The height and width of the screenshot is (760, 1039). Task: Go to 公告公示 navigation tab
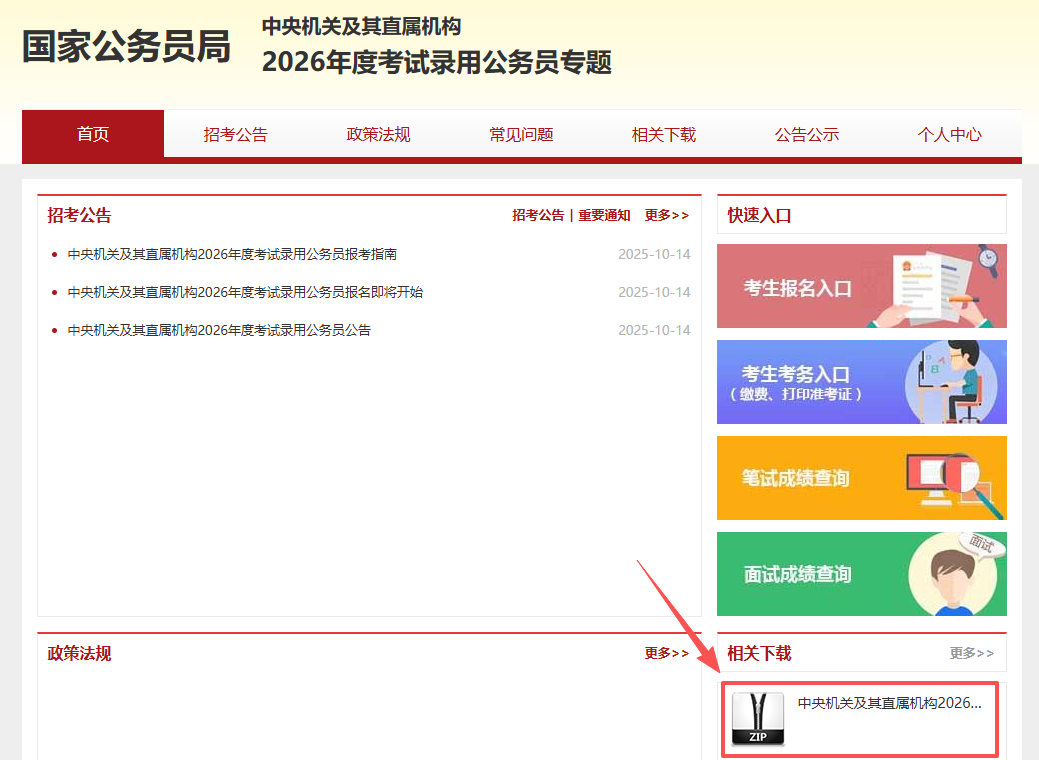(x=806, y=134)
